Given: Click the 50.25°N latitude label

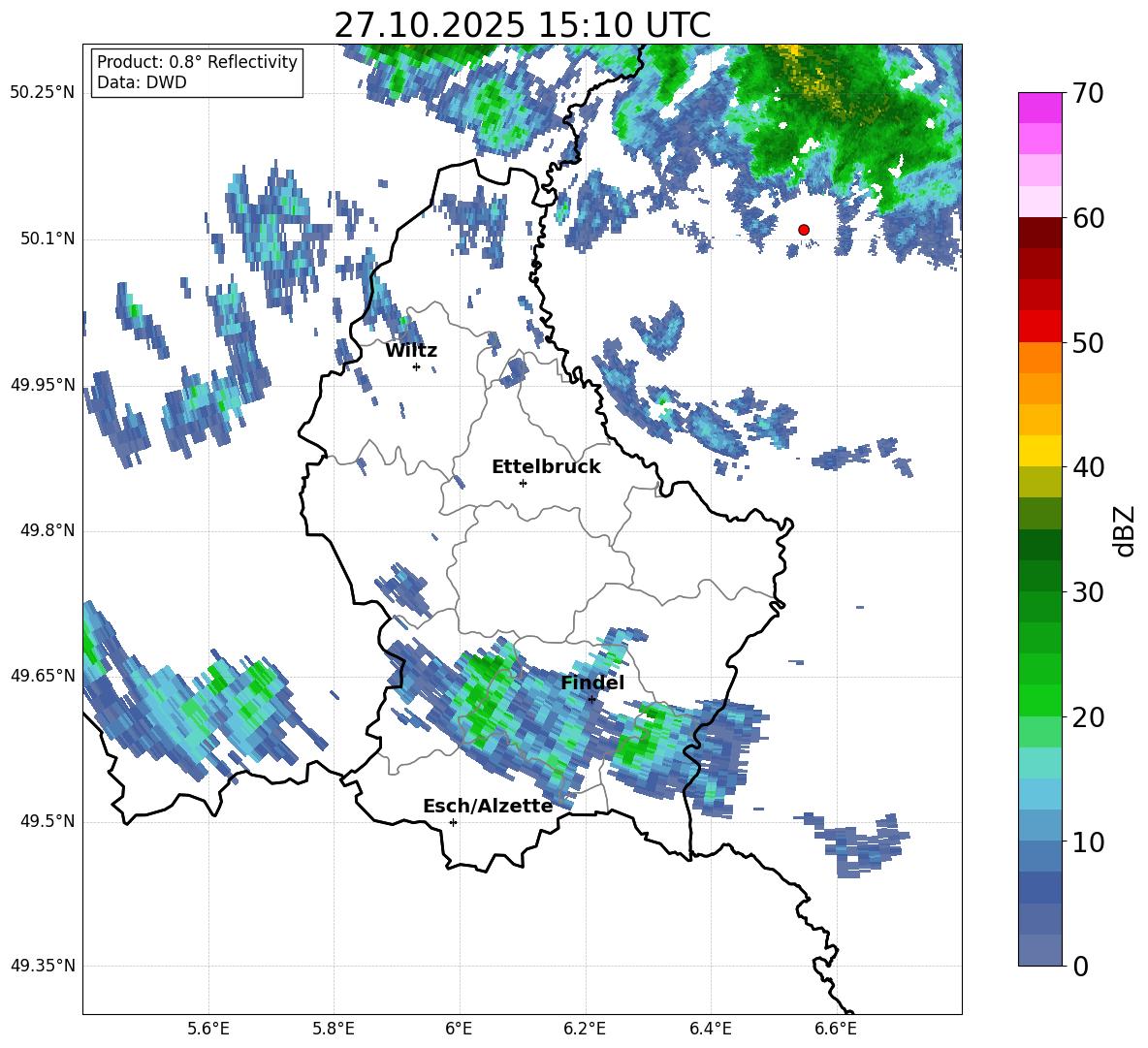Looking at the screenshot, I should (43, 93).
